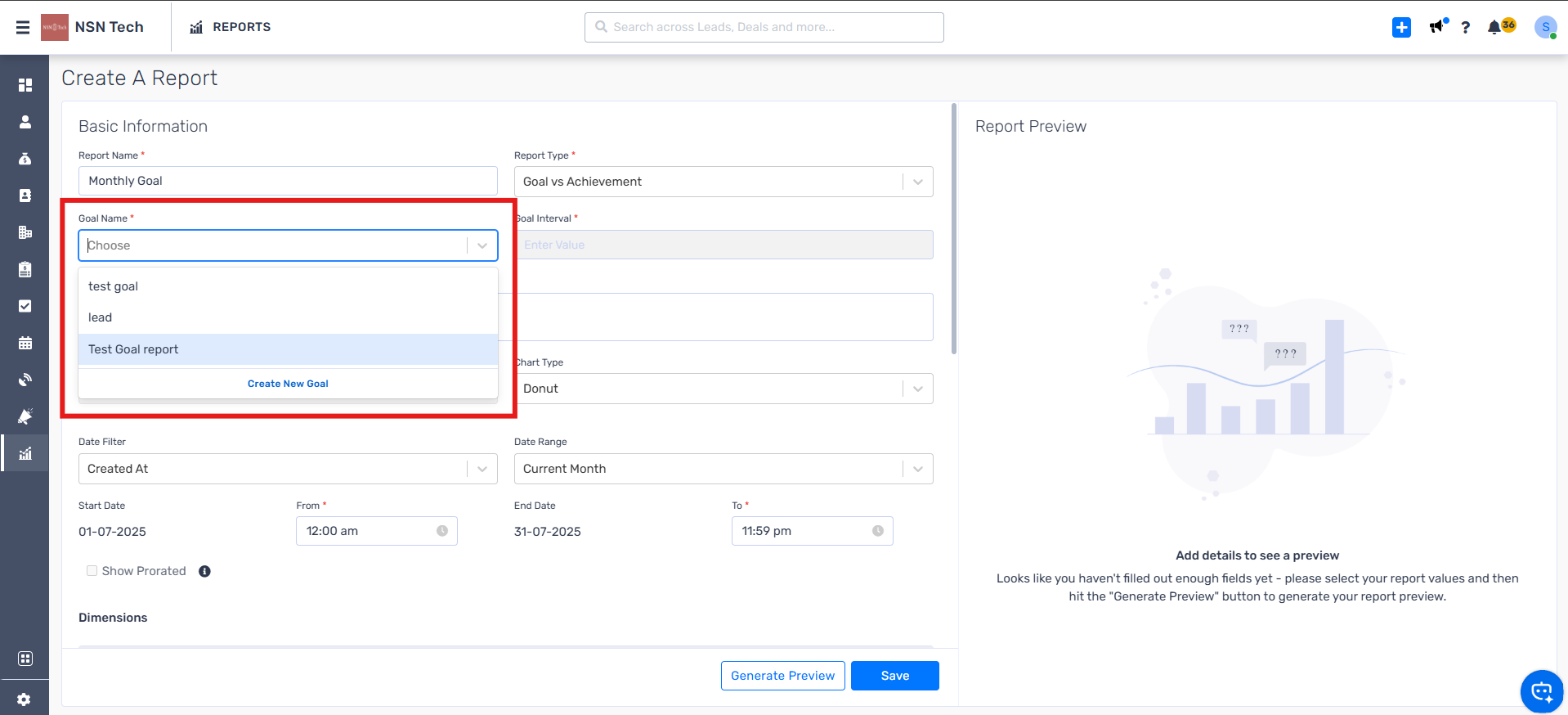Open the Companies building icon
This screenshot has height=715, width=1568.
click(x=25, y=232)
